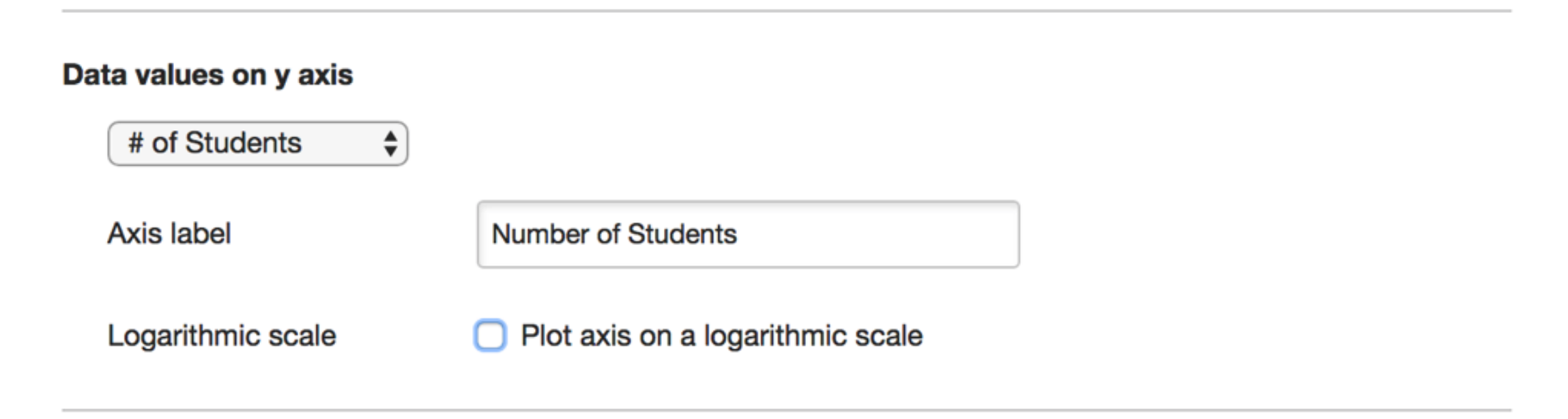
Task: Click the dropdown's up-down arrow indicator
Action: click(390, 144)
